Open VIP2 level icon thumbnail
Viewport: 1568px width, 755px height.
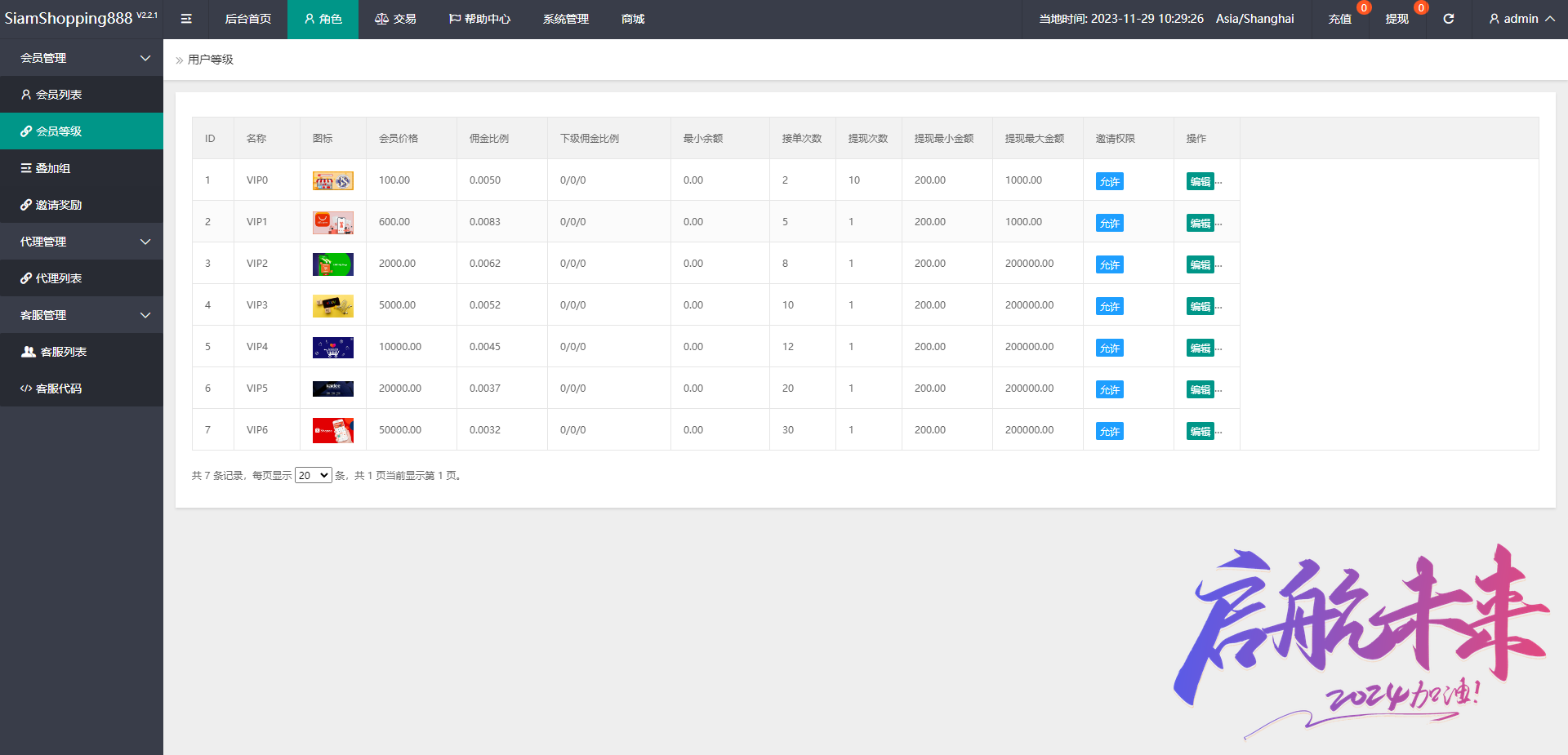333,264
